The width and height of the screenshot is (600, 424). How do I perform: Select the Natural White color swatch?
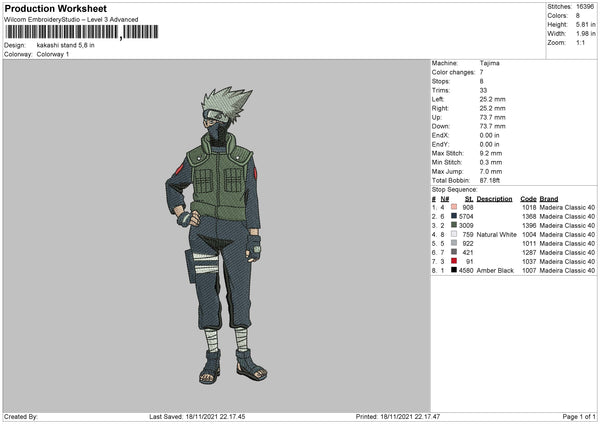[454, 234]
